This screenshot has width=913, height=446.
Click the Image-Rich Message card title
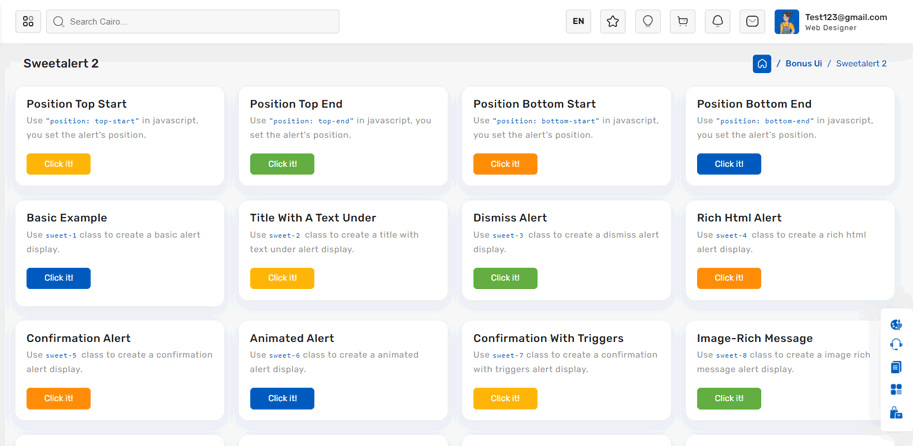tap(755, 338)
